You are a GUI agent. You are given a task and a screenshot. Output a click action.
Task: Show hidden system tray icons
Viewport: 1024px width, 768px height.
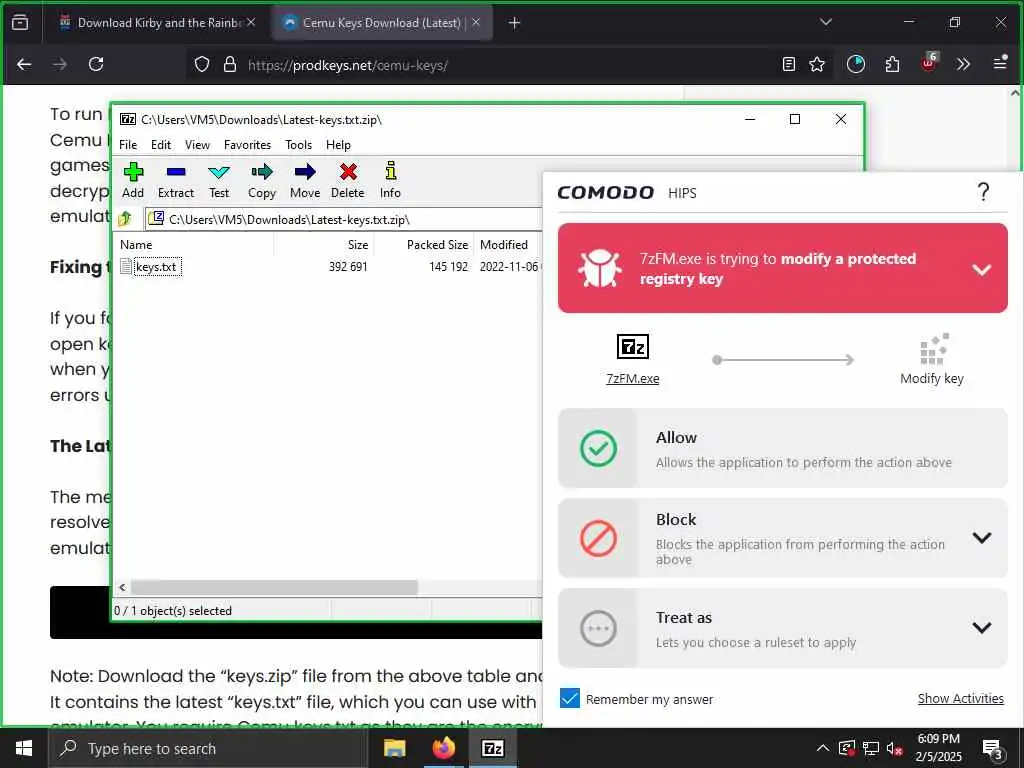point(823,748)
